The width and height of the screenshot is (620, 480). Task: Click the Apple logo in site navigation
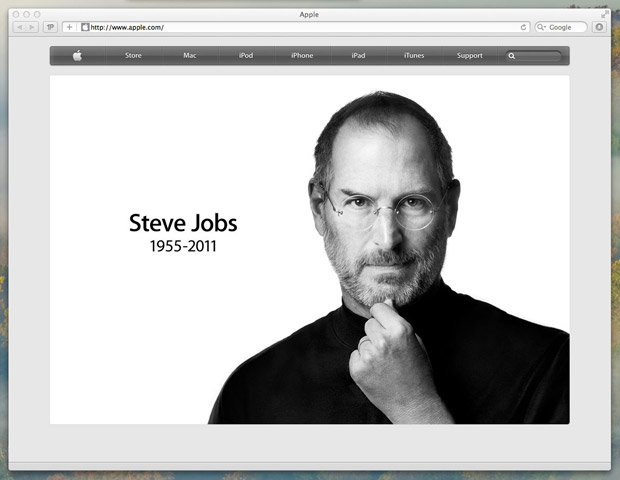click(x=77, y=56)
